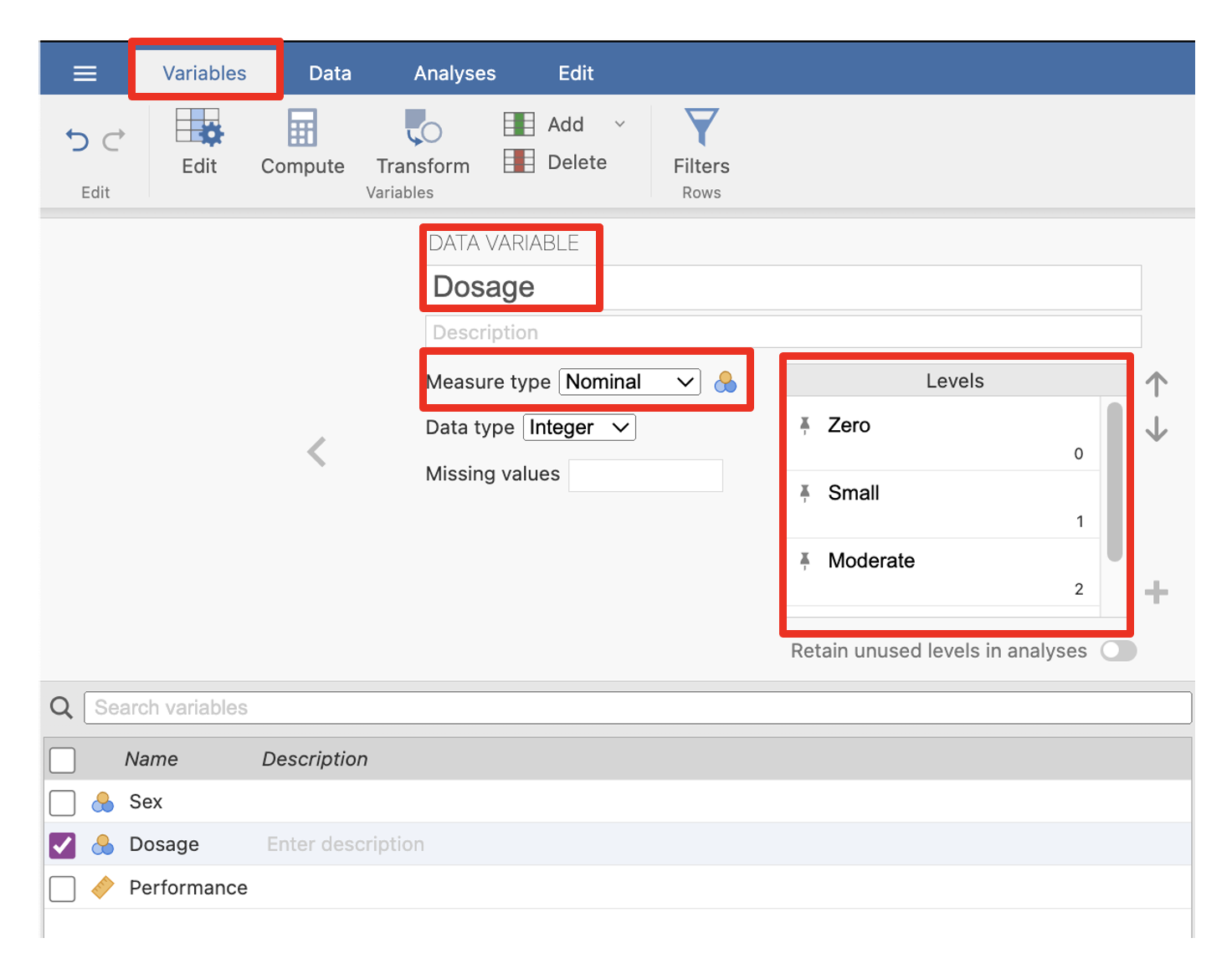
Task: Click the search magnifier icon
Action: [x=61, y=708]
